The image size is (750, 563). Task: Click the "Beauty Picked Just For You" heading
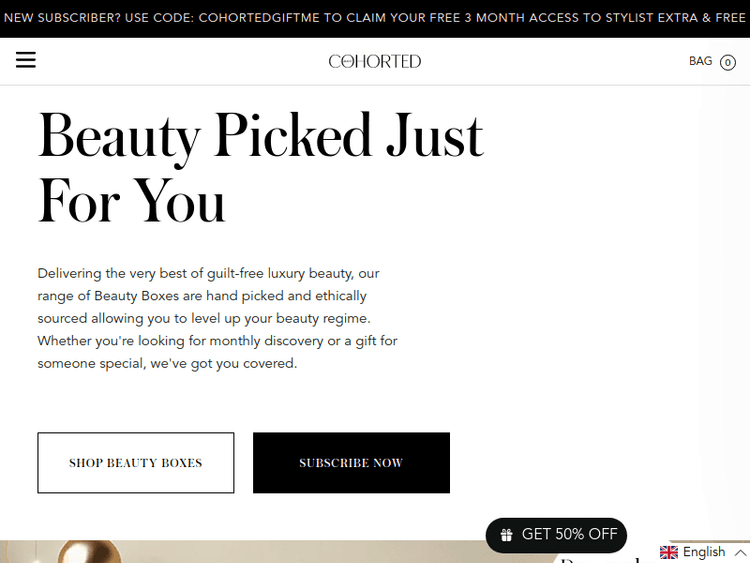260,168
